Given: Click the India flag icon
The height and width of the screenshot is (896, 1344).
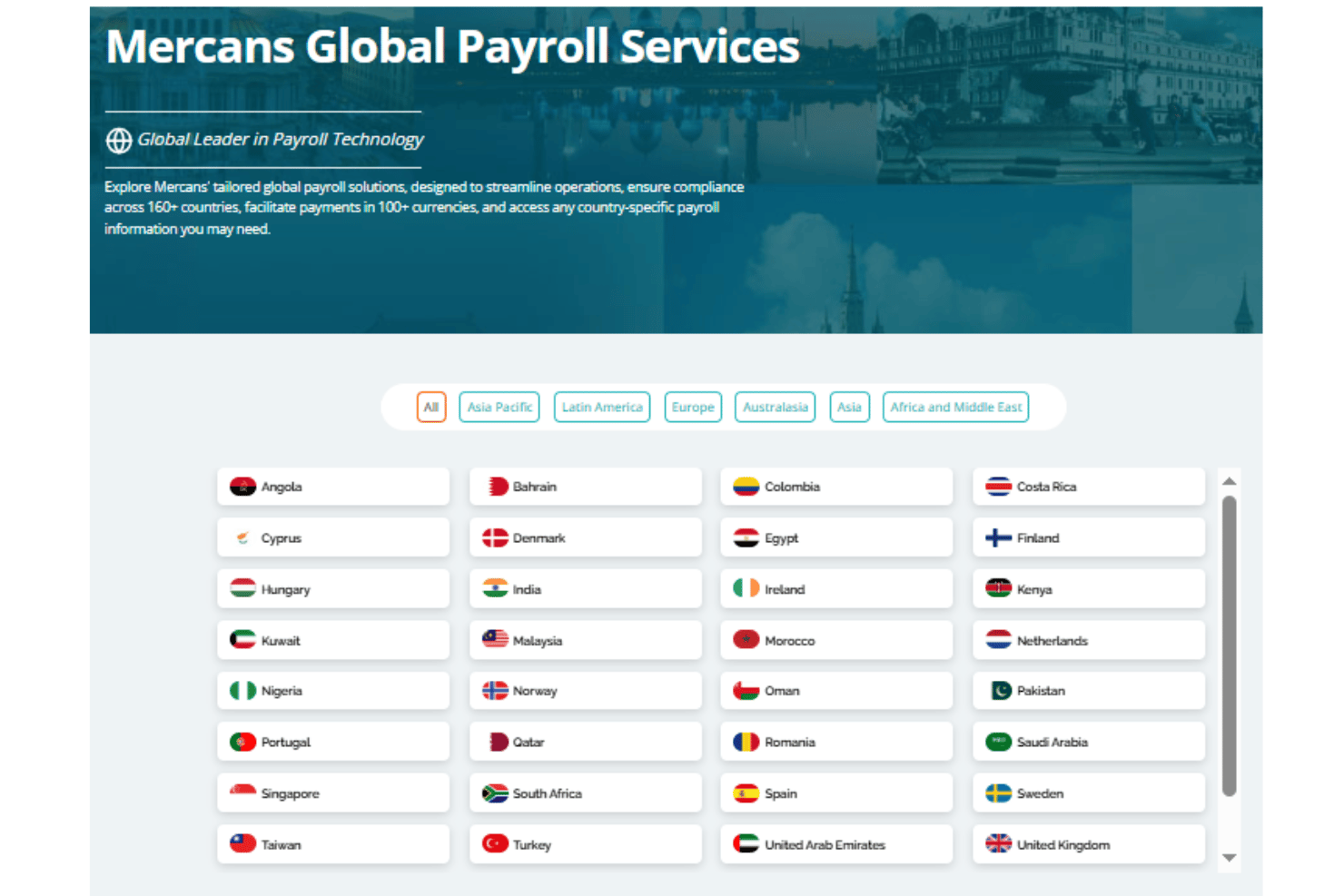Looking at the screenshot, I should (x=495, y=589).
